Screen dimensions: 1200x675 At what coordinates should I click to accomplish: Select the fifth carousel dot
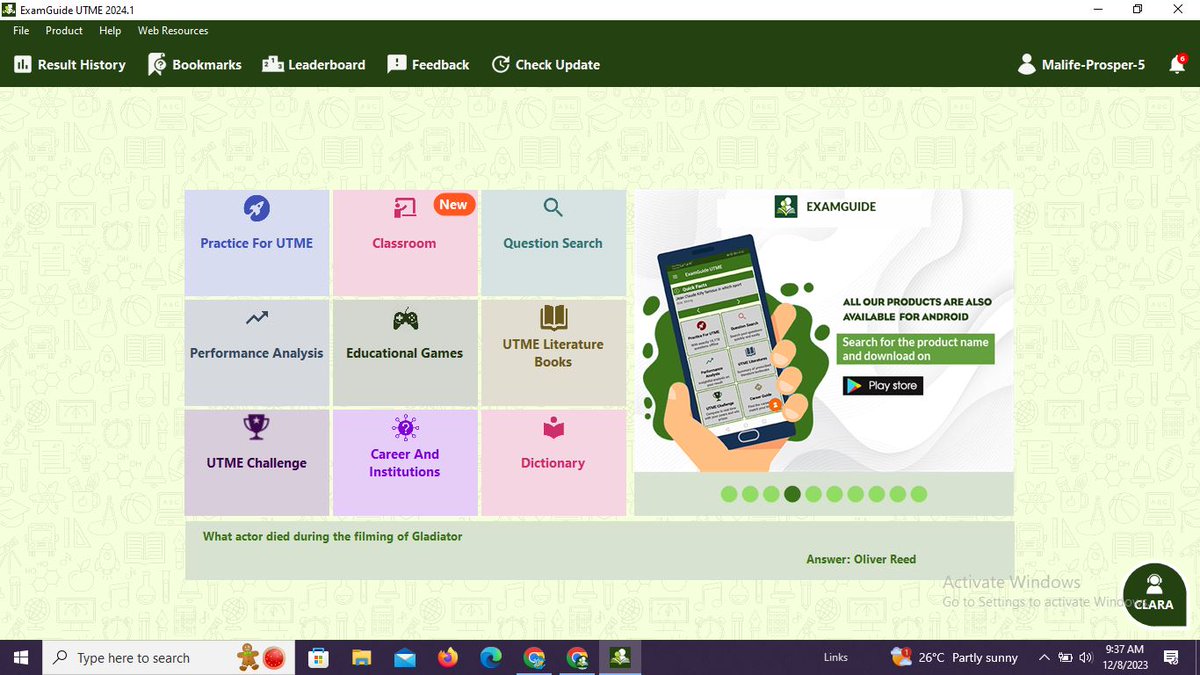[x=813, y=494]
